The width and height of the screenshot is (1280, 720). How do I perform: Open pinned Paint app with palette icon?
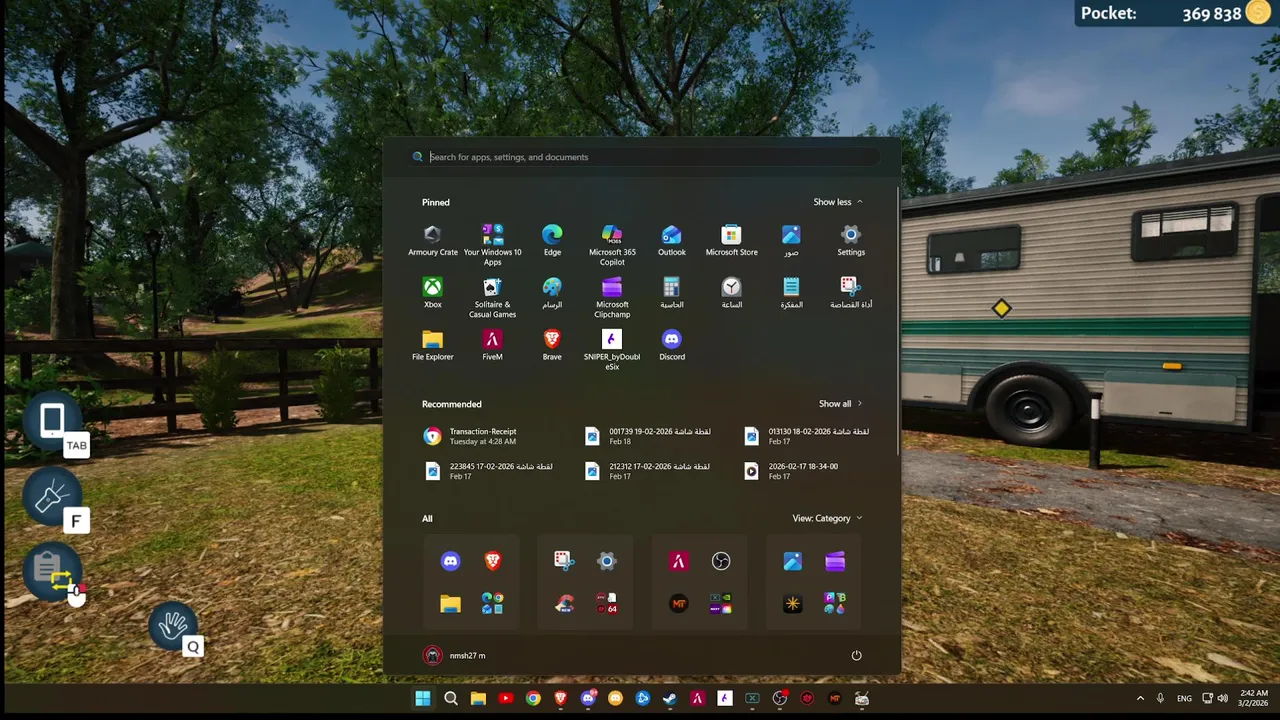click(552, 292)
